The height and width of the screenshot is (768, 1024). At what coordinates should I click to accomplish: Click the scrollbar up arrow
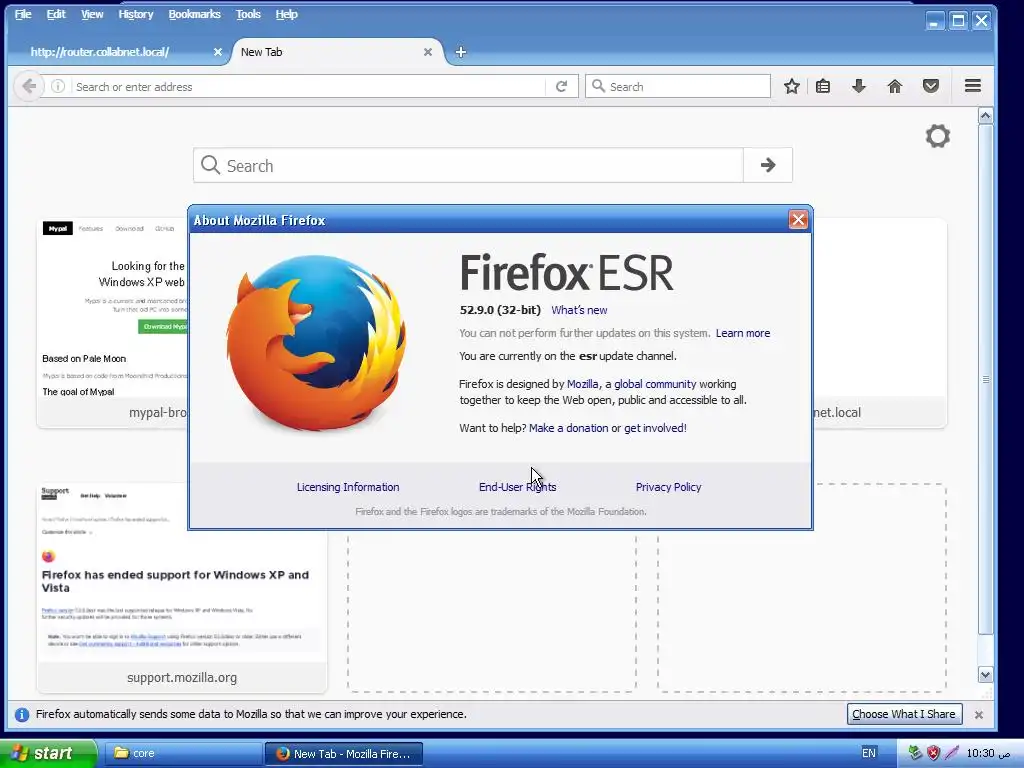tap(985, 116)
